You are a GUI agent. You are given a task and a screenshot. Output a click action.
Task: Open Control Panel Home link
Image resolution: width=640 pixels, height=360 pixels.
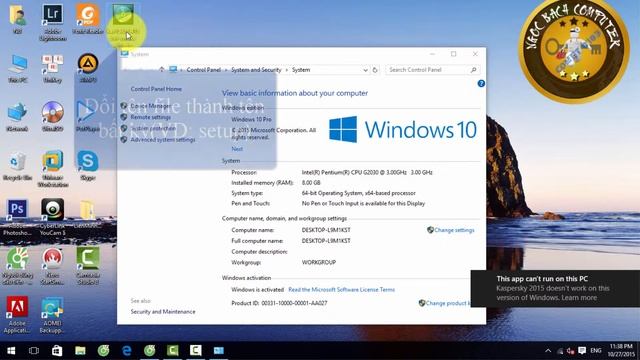pyautogui.click(x=156, y=89)
